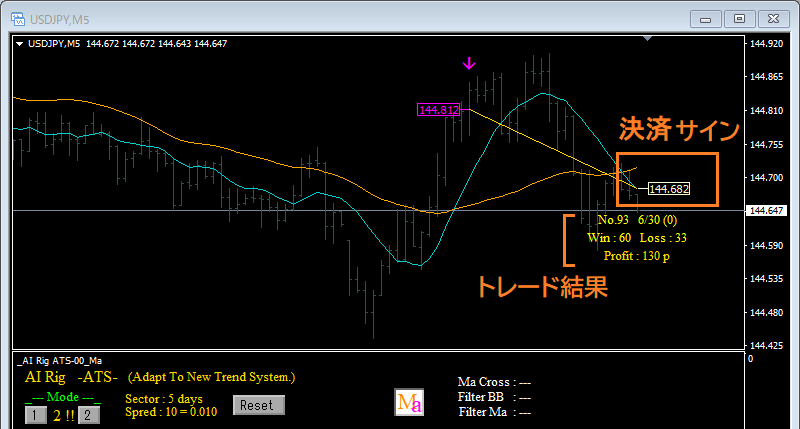800x429 pixels.
Task: Click the magenta down arrow signal
Action: [469, 63]
